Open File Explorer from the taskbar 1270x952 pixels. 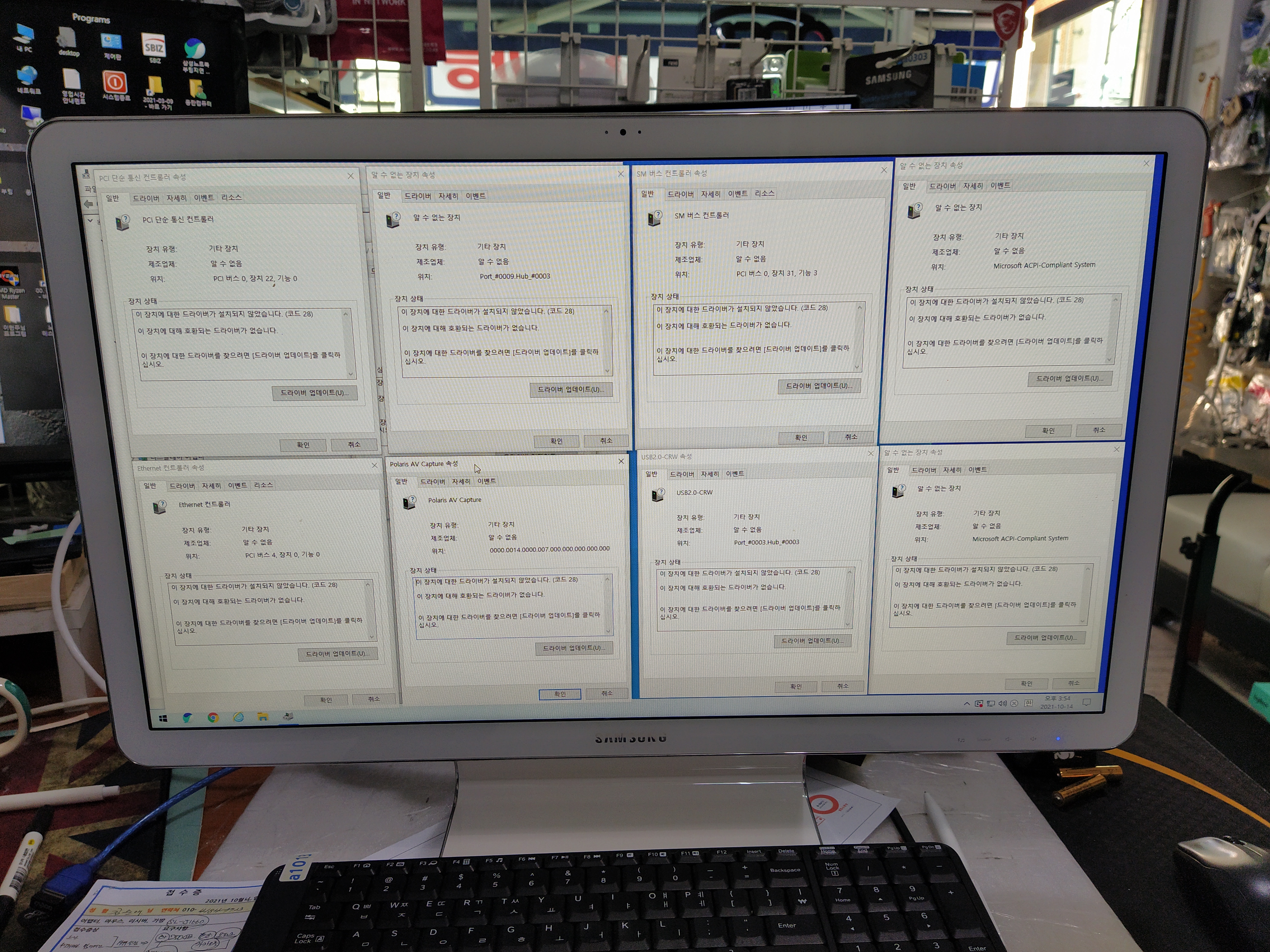pyautogui.click(x=263, y=717)
